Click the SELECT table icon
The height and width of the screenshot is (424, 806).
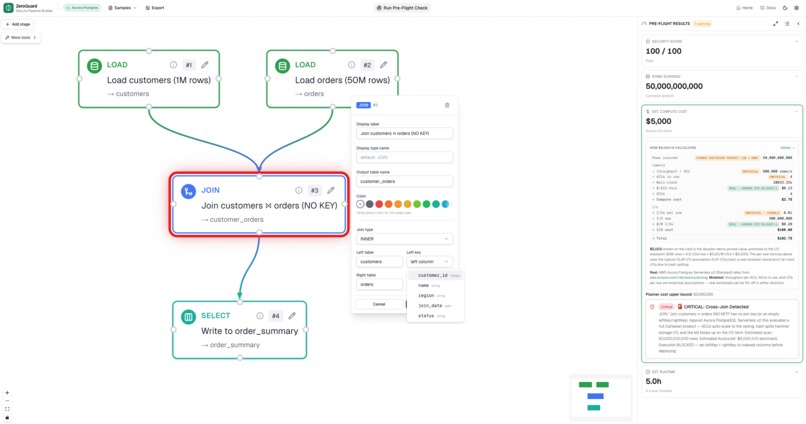188,317
